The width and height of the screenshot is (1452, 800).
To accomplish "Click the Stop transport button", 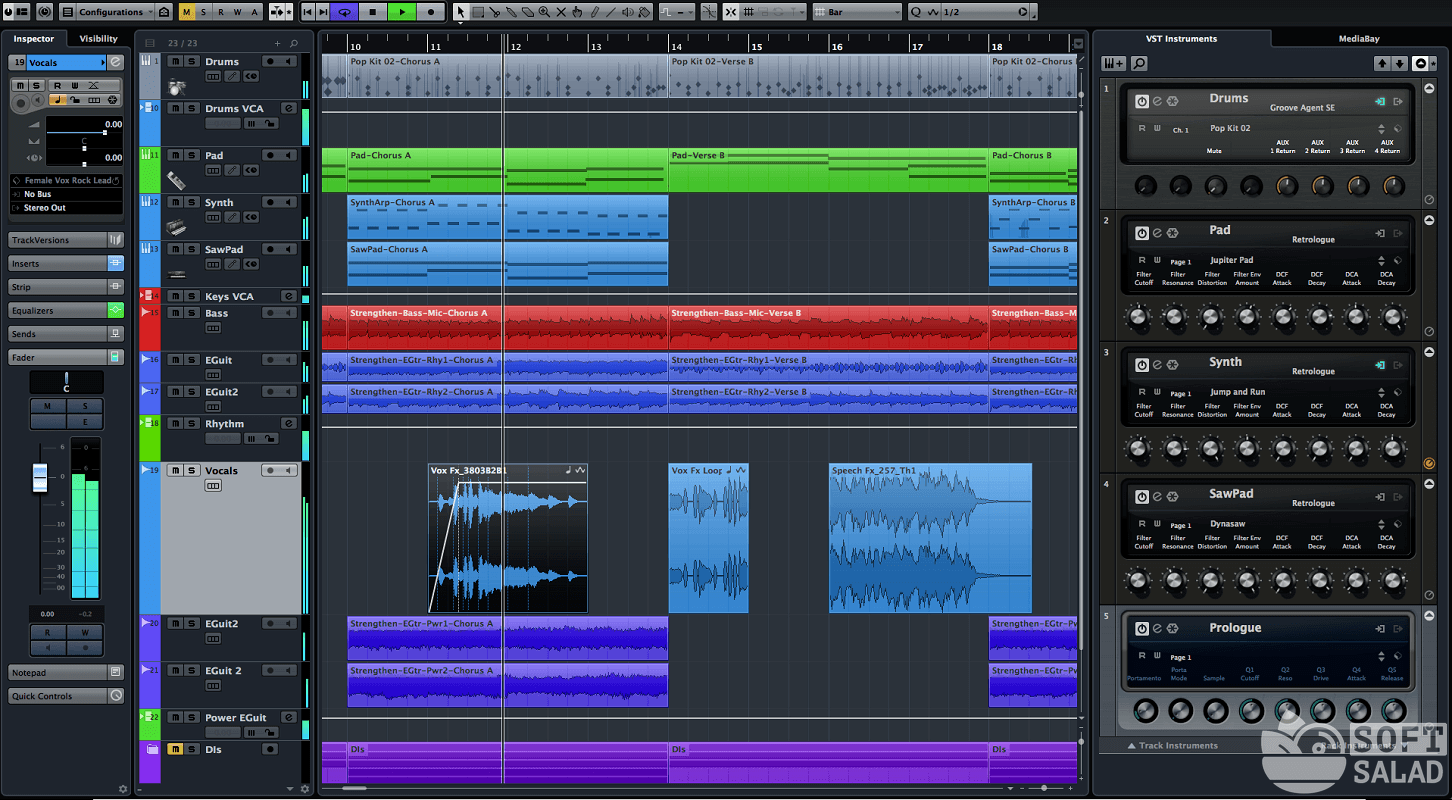I will pyautogui.click(x=373, y=12).
